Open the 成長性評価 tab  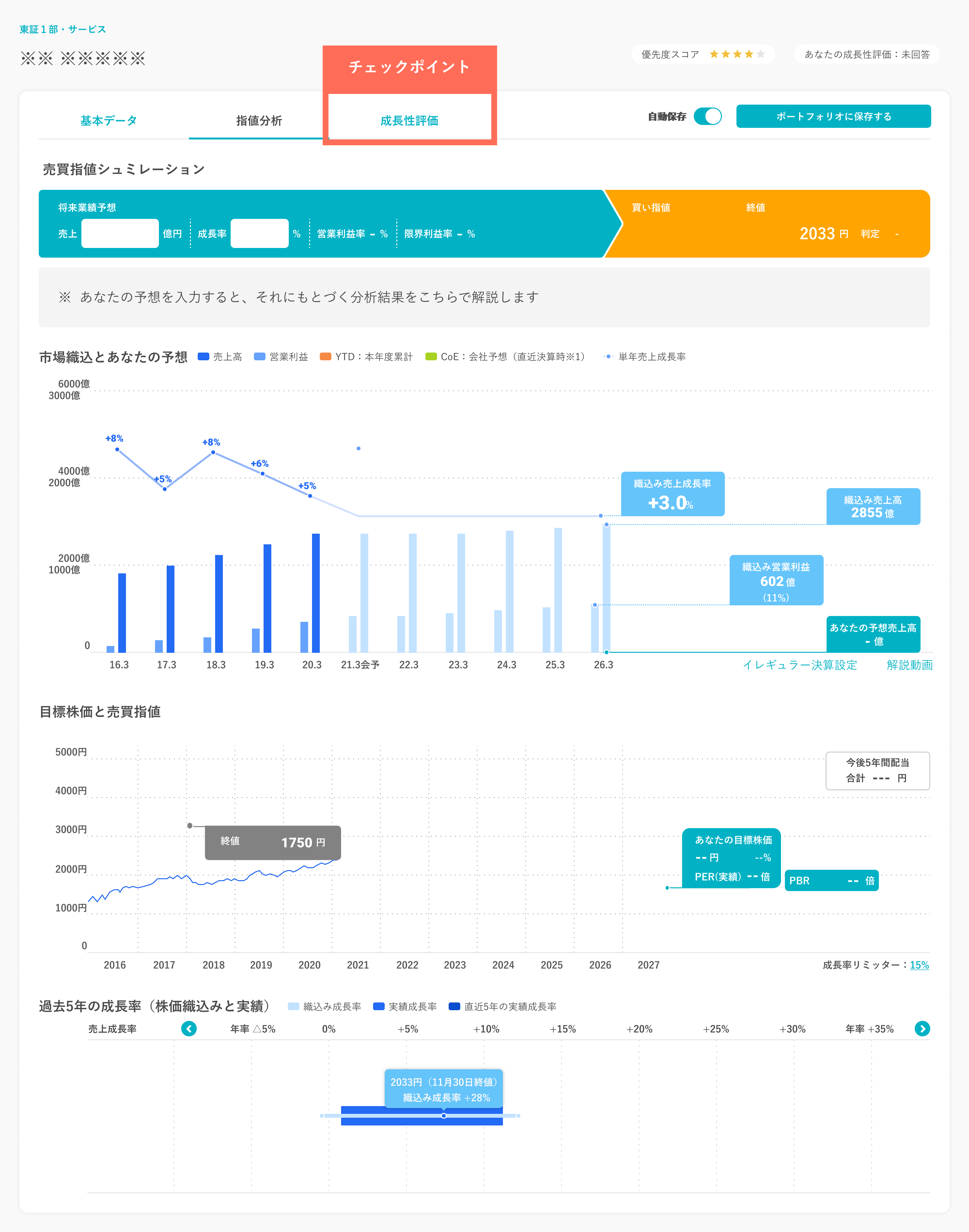409,120
